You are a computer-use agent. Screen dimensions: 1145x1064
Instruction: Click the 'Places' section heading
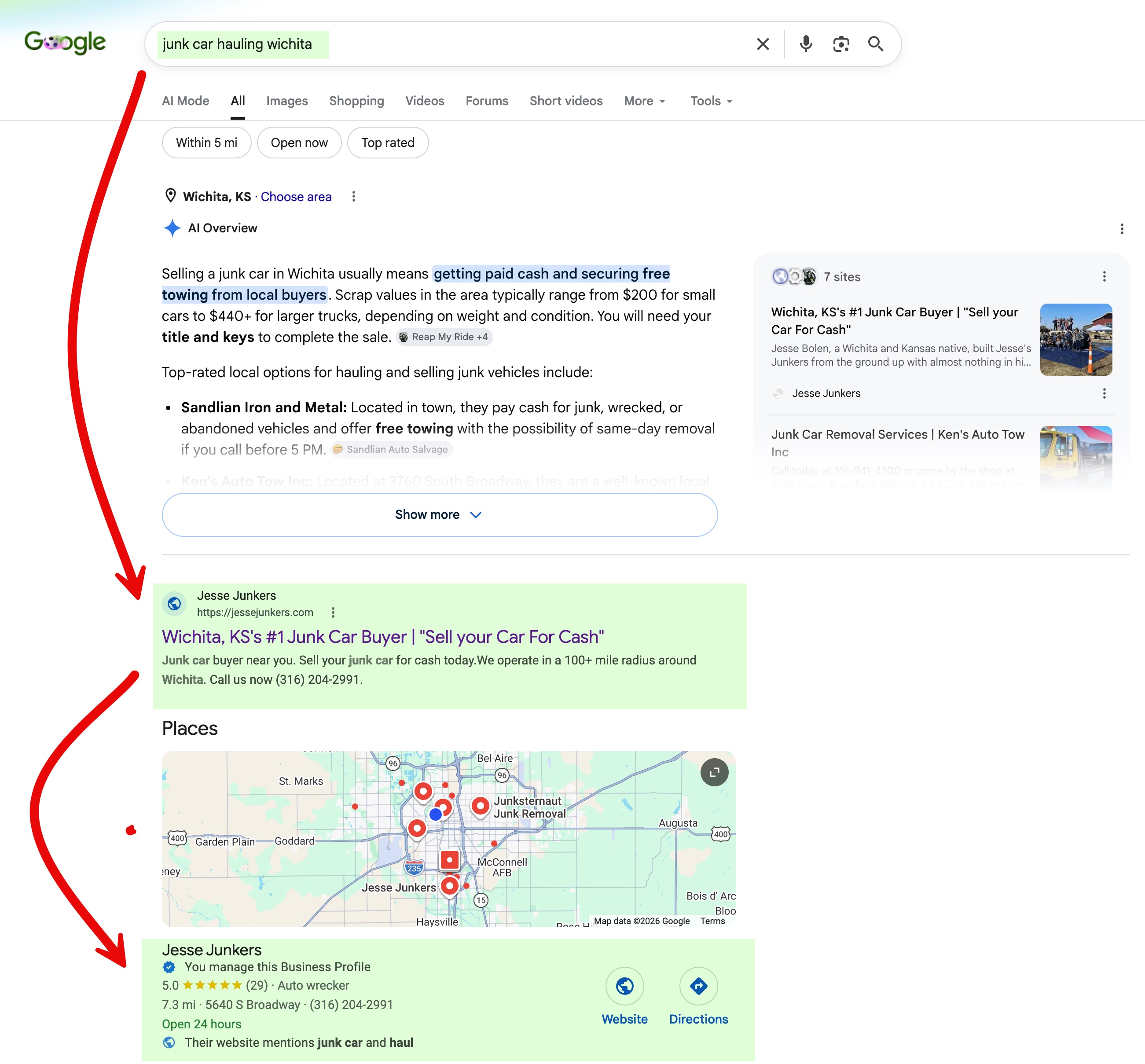point(189,728)
